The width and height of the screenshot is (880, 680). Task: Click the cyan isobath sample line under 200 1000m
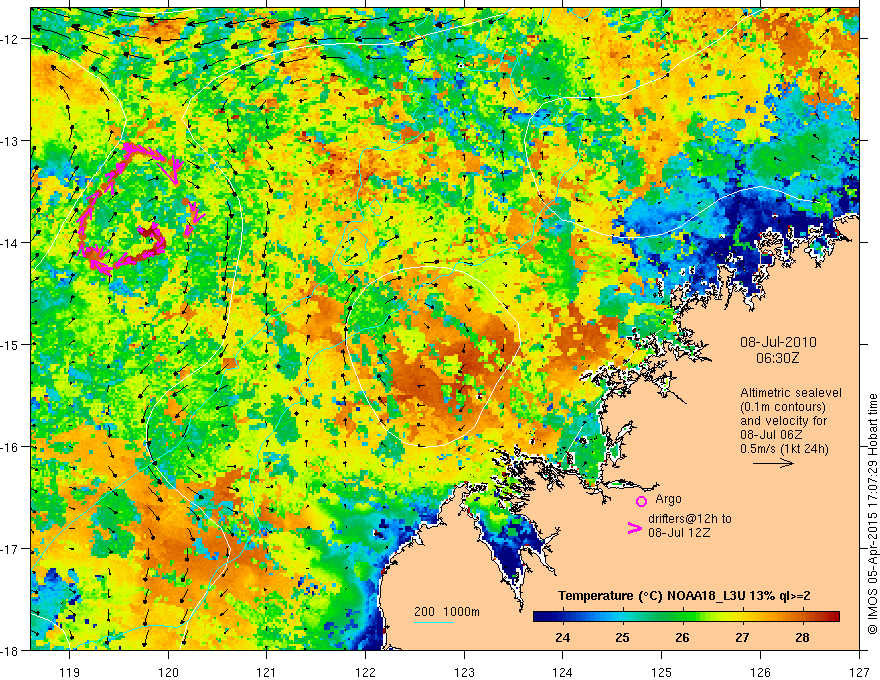tap(433, 622)
